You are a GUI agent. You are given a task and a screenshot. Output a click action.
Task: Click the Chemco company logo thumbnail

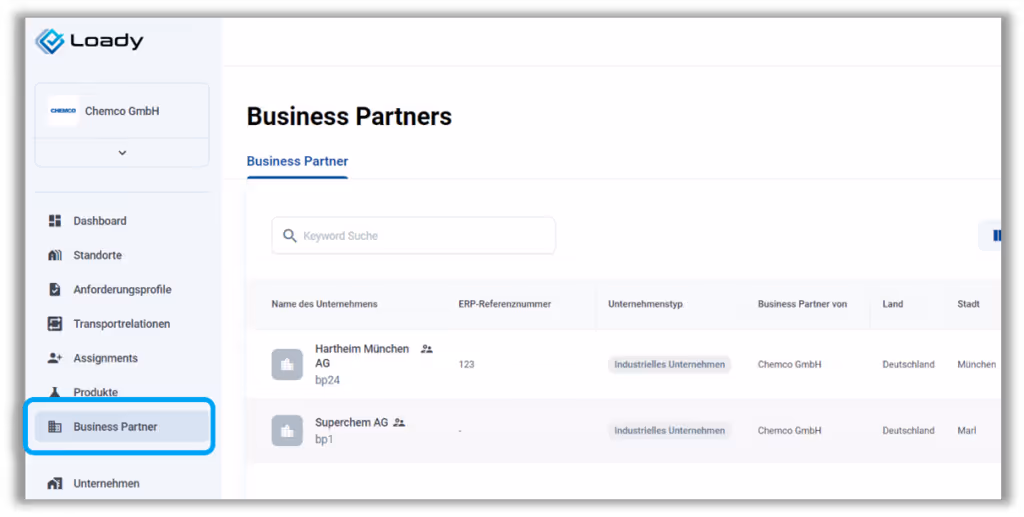[63, 111]
